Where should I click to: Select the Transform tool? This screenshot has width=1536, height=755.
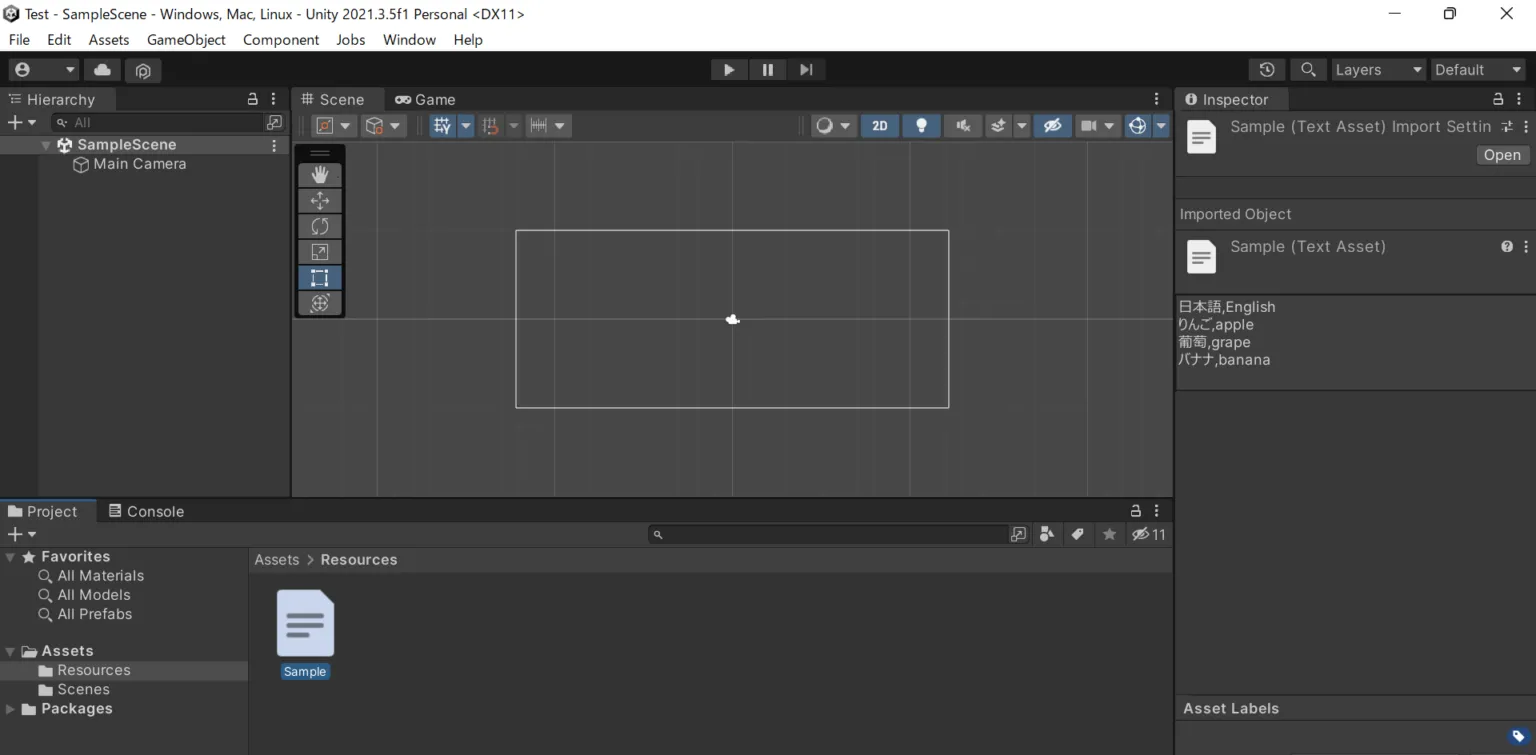[320, 303]
